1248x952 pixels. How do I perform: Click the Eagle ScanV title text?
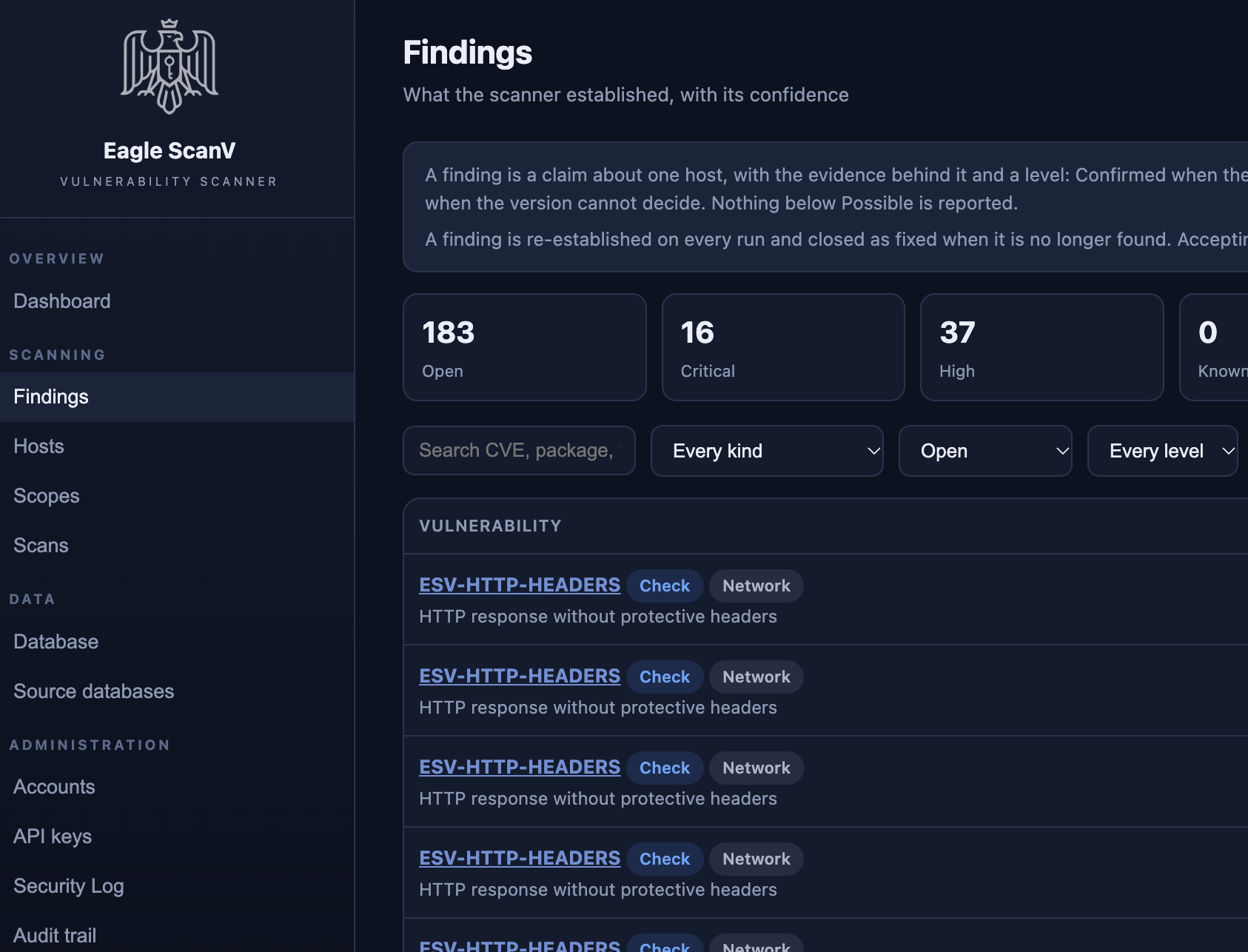[x=170, y=150]
